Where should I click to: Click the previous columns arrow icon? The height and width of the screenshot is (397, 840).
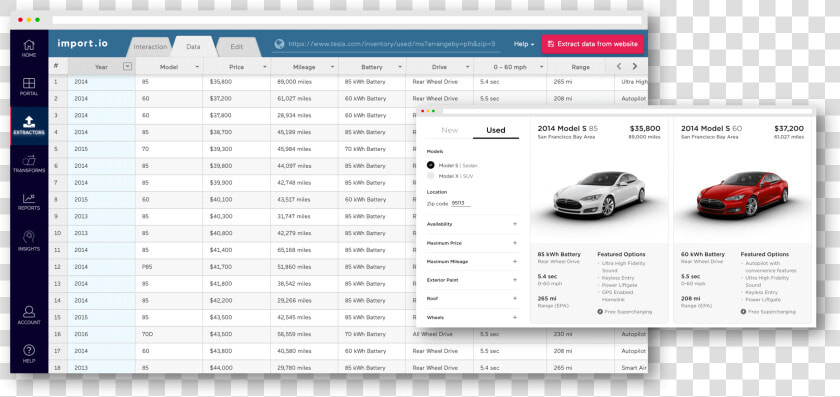pos(619,66)
